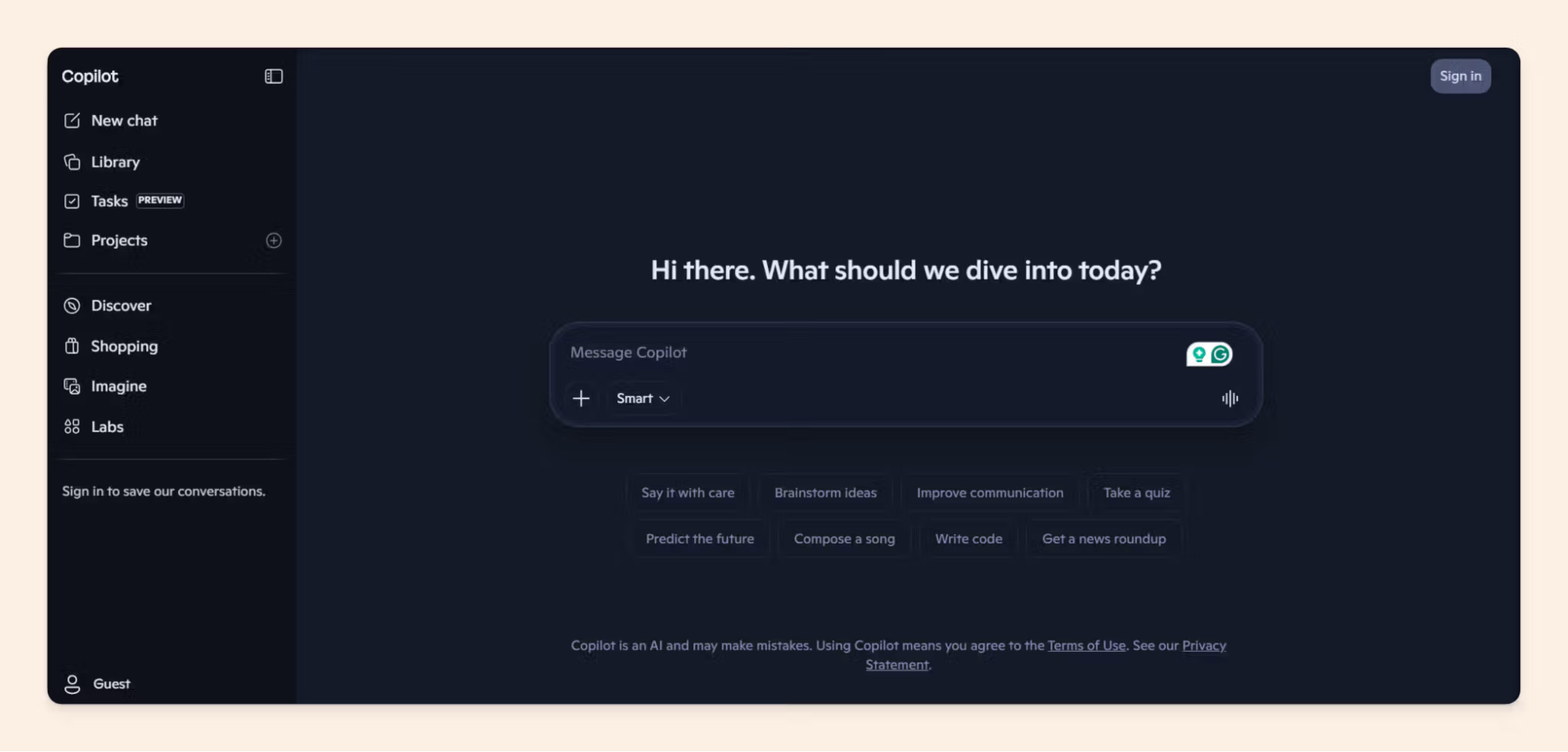
Task: Click the Labs grid icon
Action: [x=72, y=427]
